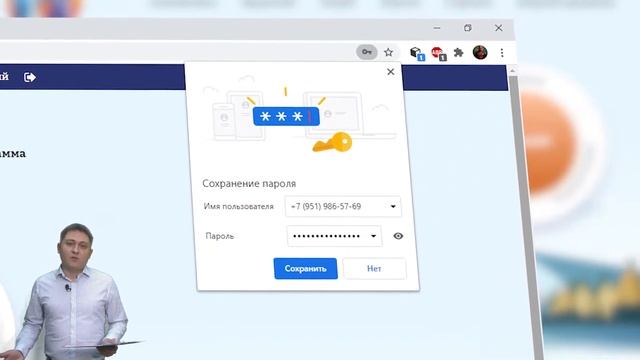Click the 'Сохранение пароля' heading text
Screen dimensions: 640x360
point(249,184)
